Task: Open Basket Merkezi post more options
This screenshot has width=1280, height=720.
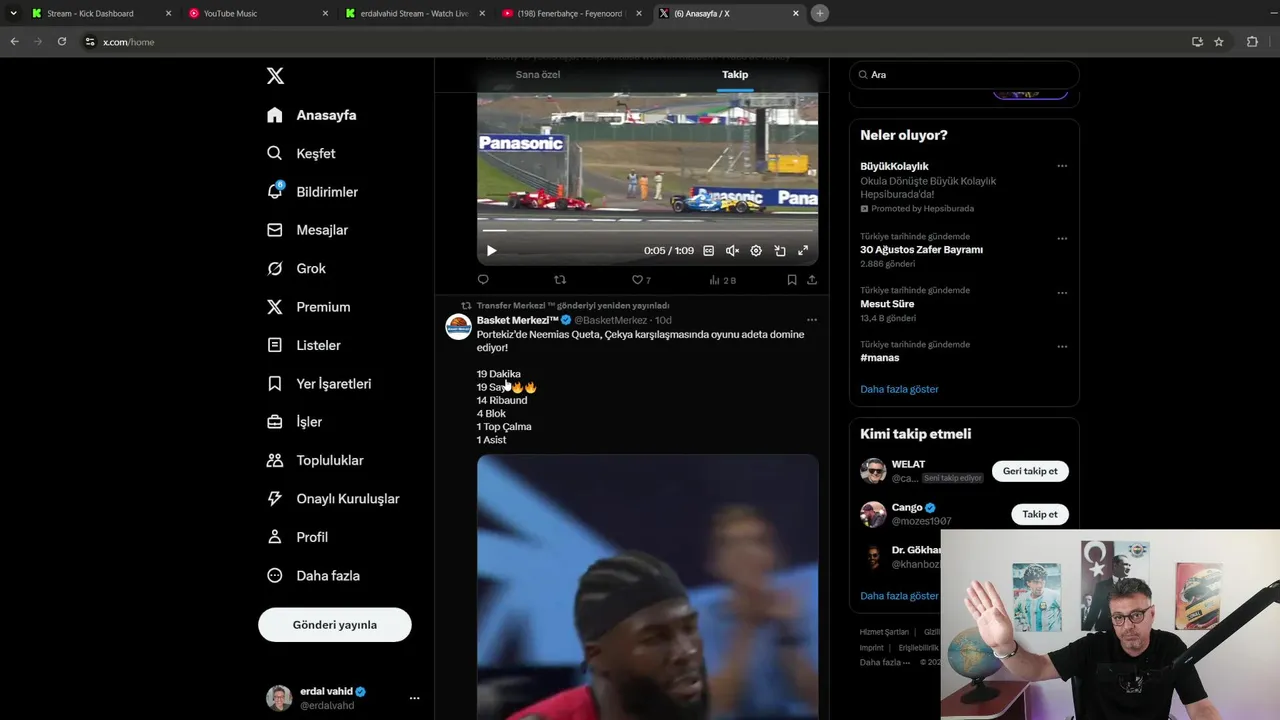Action: click(x=812, y=320)
